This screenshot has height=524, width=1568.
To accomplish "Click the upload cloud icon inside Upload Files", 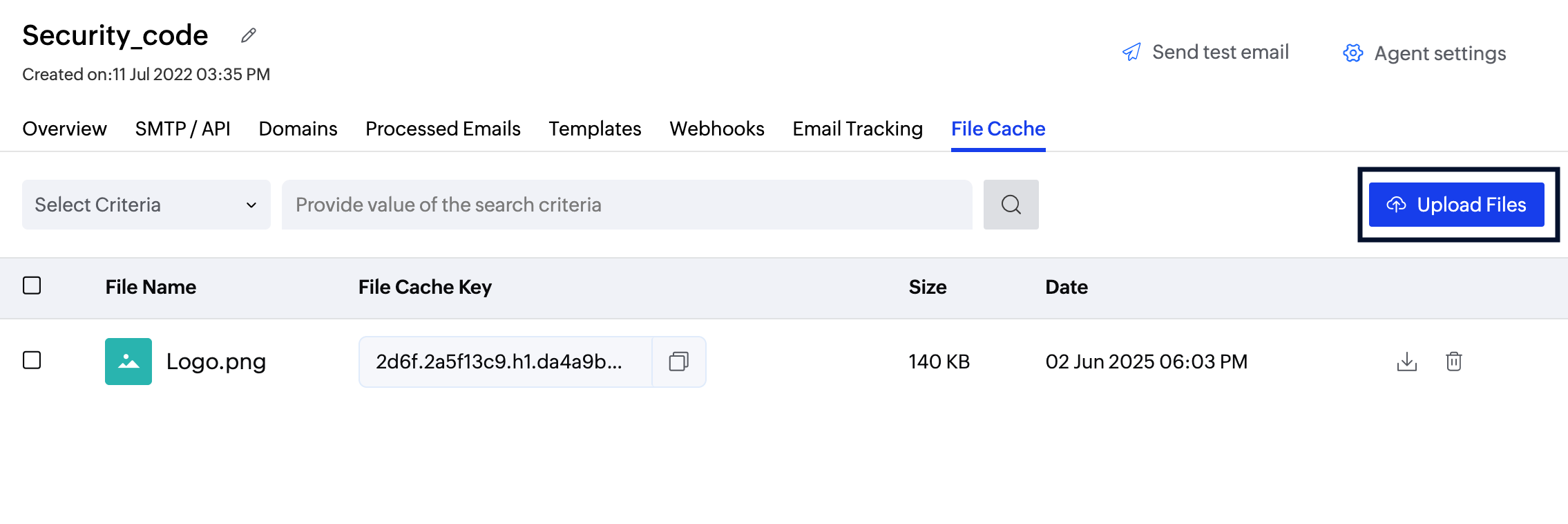I will tap(1397, 204).
